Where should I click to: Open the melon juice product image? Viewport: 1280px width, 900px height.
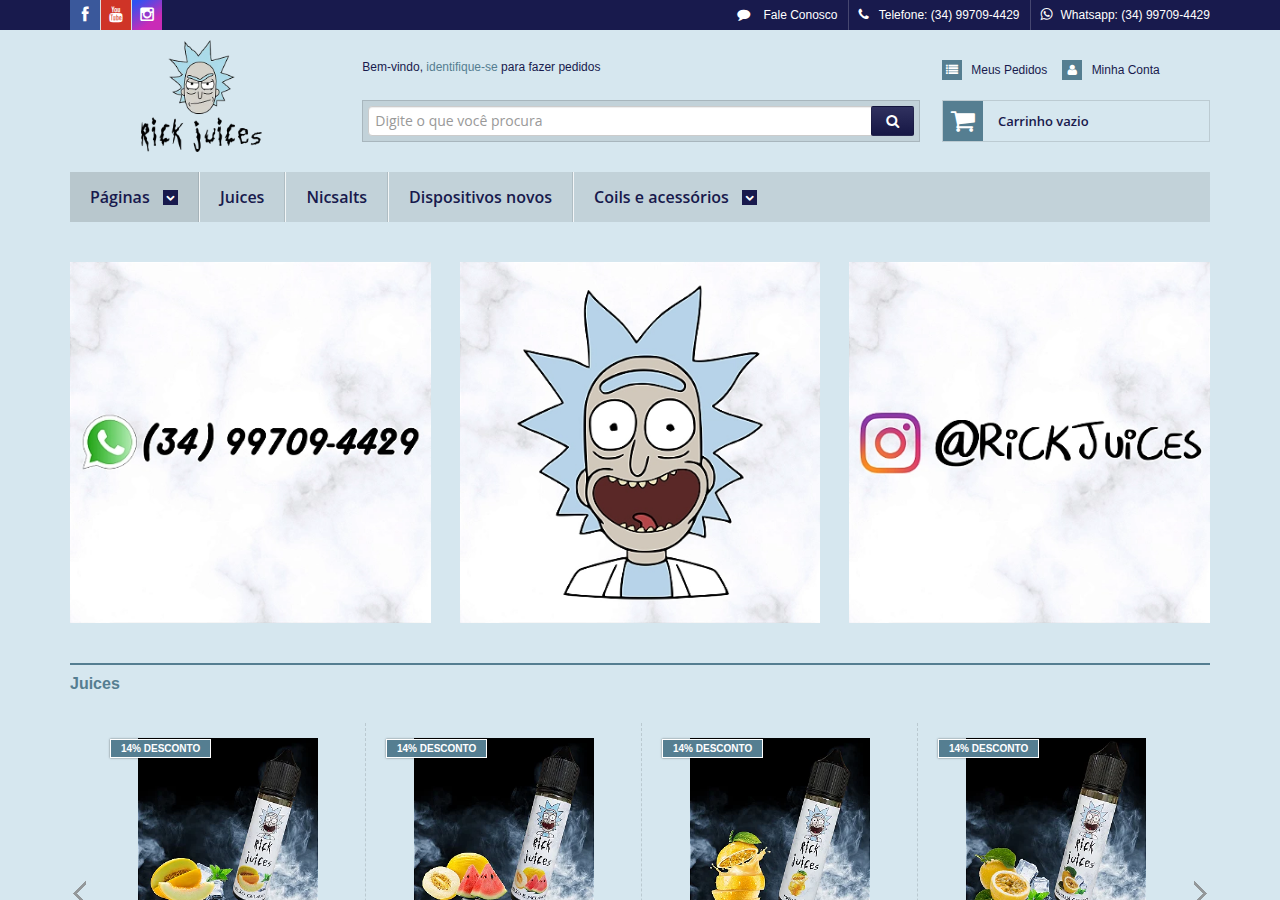(x=228, y=819)
